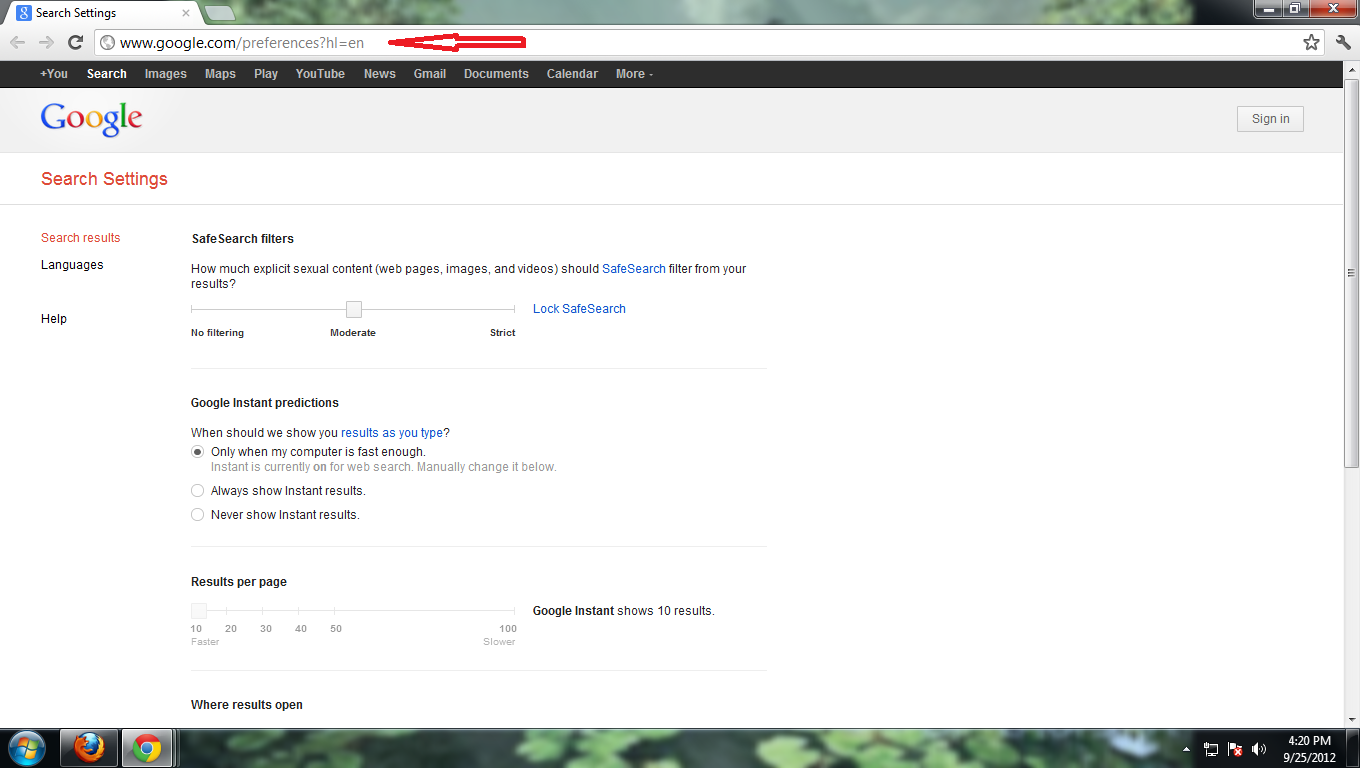Open Chrome wrench menu
The image size is (1360, 768).
click(1343, 42)
